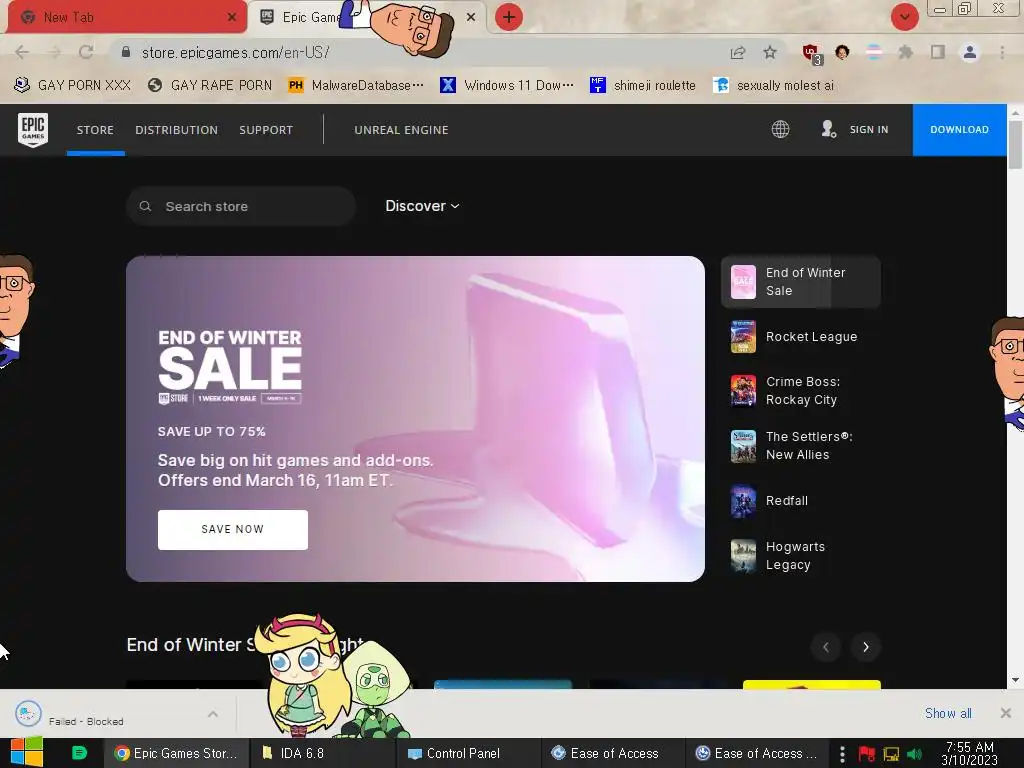The width and height of the screenshot is (1024, 768).
Task: Open MalwareDatabase bookmark
Action: pos(357,85)
